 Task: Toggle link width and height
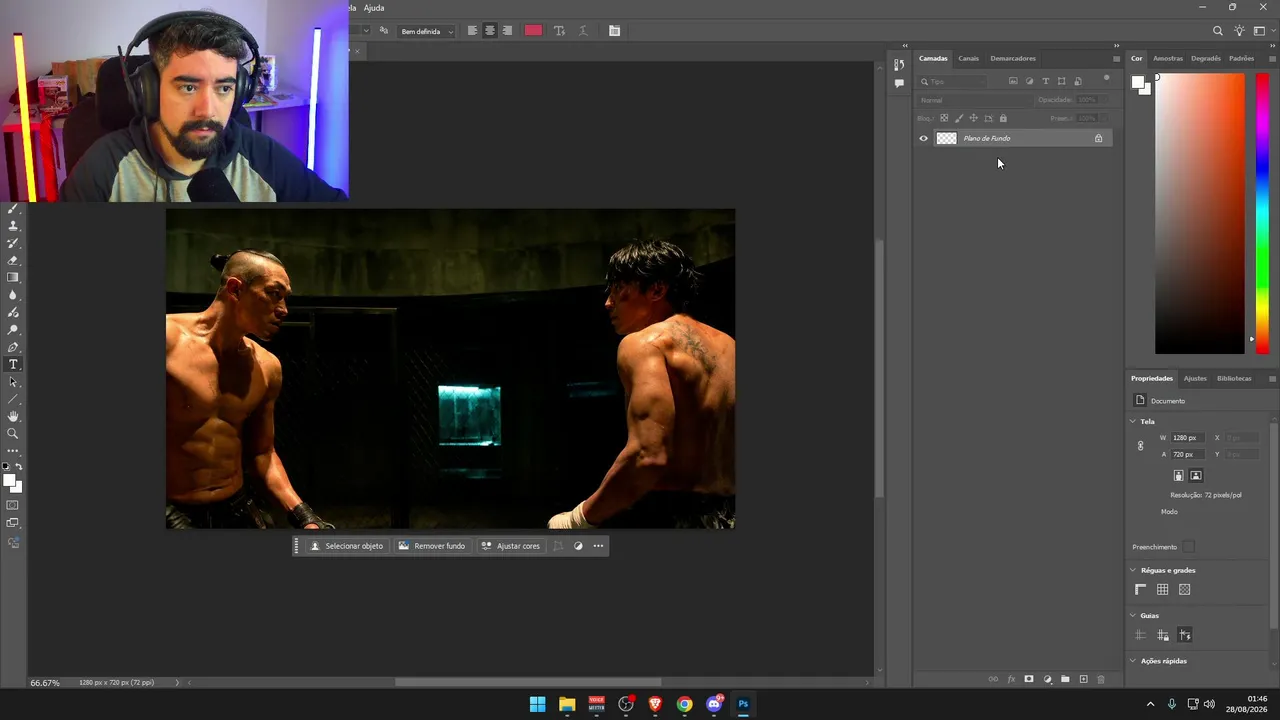pos(1140,446)
